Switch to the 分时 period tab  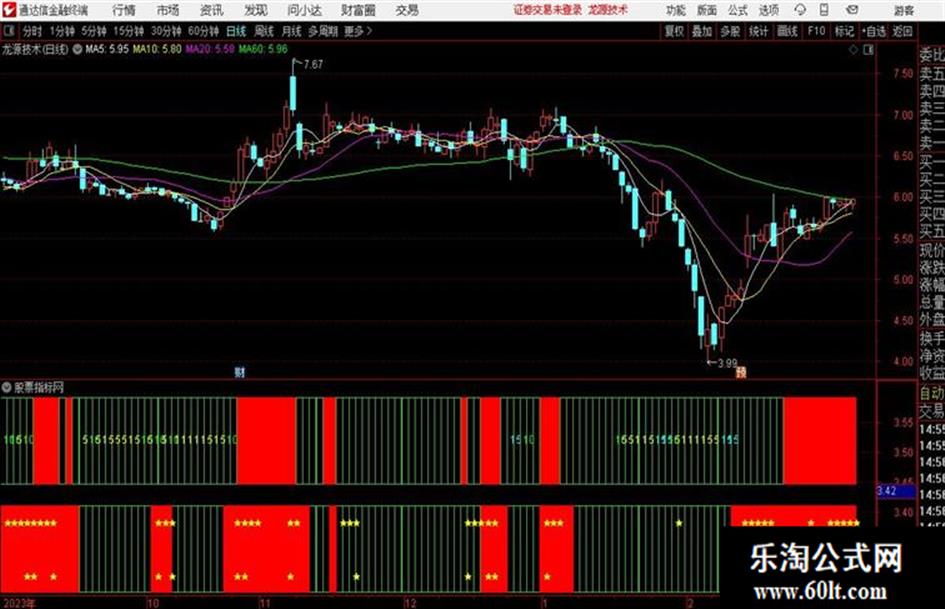(32, 31)
